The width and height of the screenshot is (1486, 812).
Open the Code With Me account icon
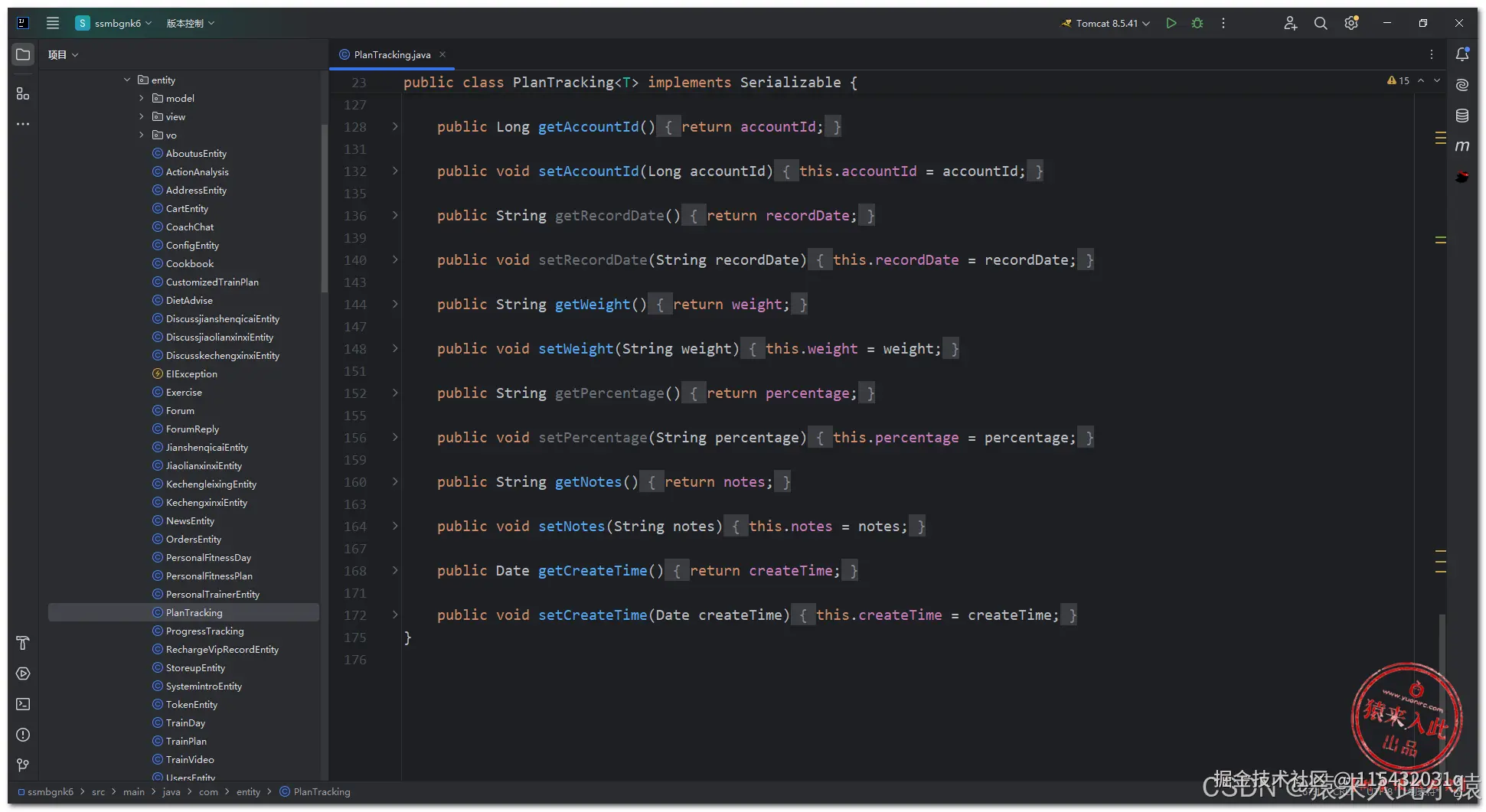tap(1291, 23)
